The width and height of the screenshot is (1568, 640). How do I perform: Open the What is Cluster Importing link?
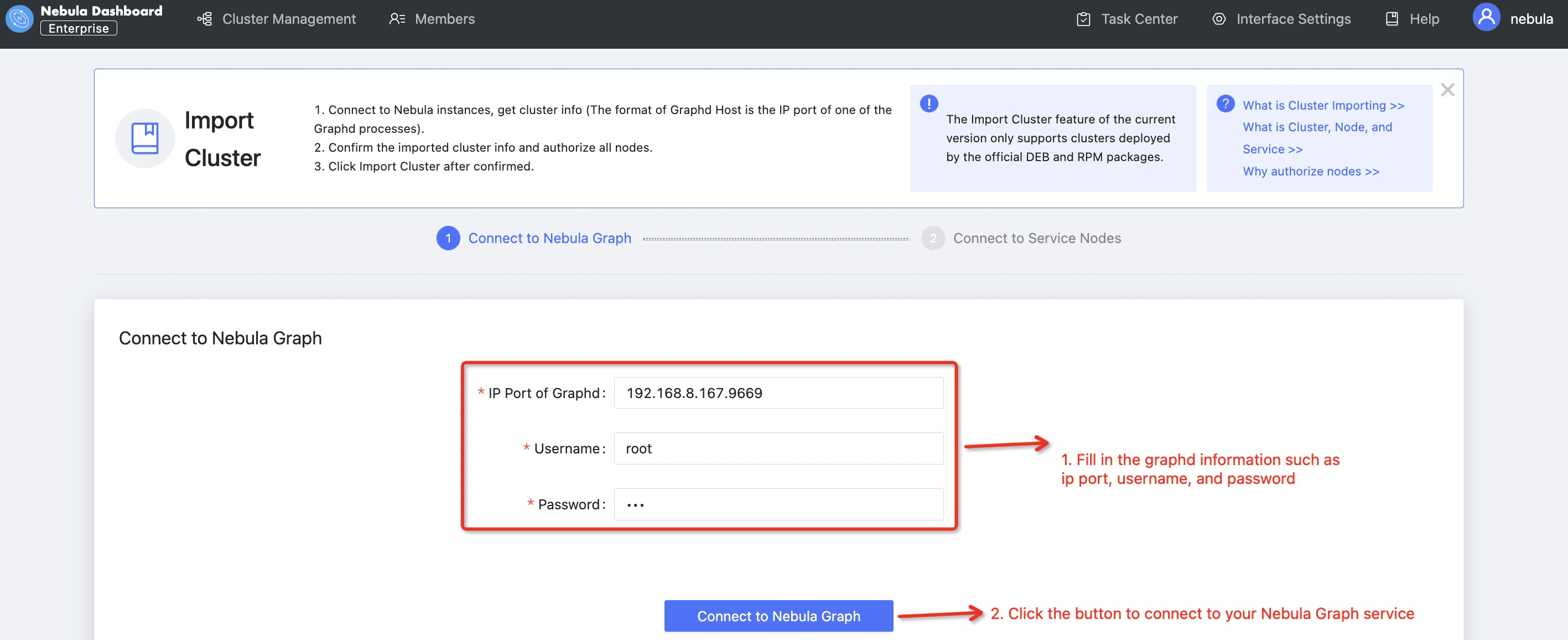coord(1323,105)
